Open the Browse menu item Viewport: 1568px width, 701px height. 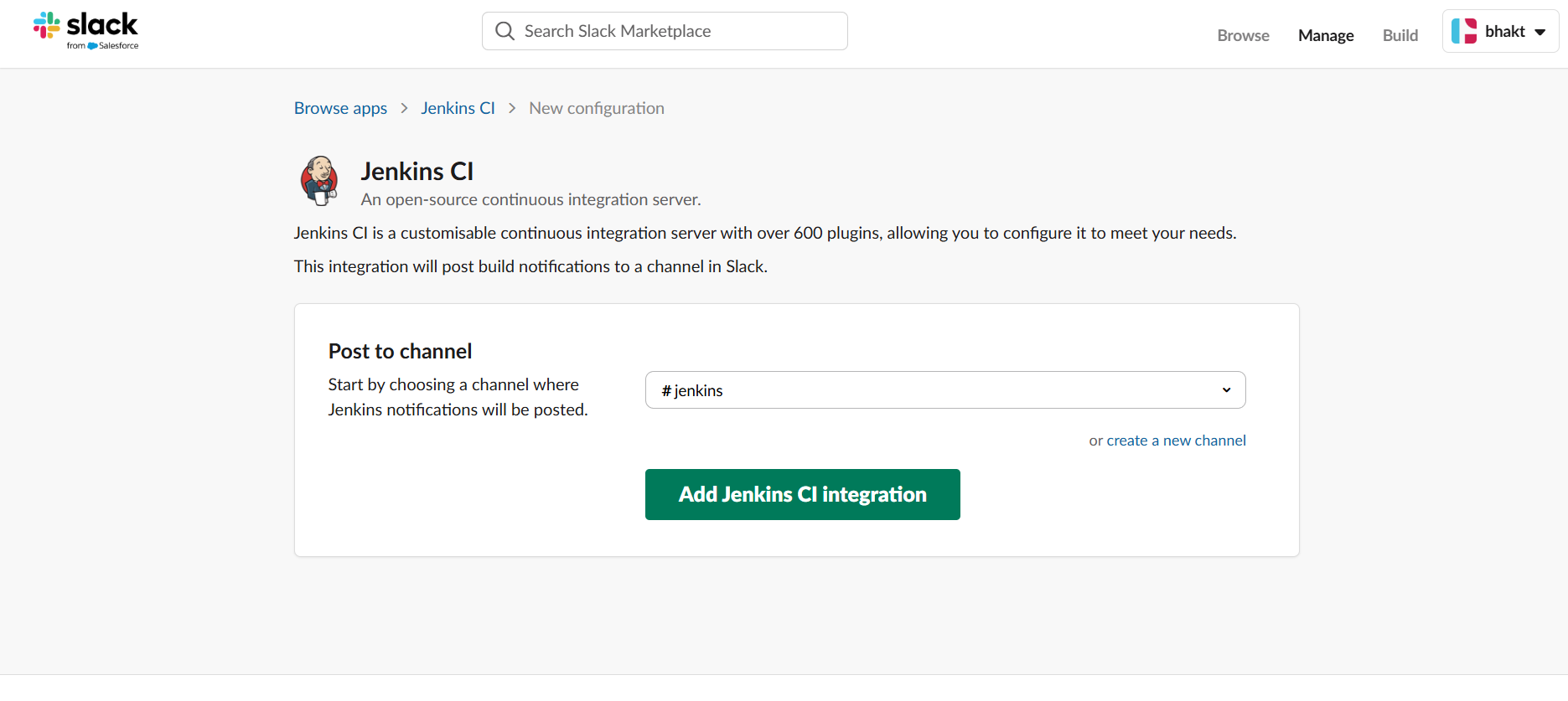click(x=1243, y=35)
